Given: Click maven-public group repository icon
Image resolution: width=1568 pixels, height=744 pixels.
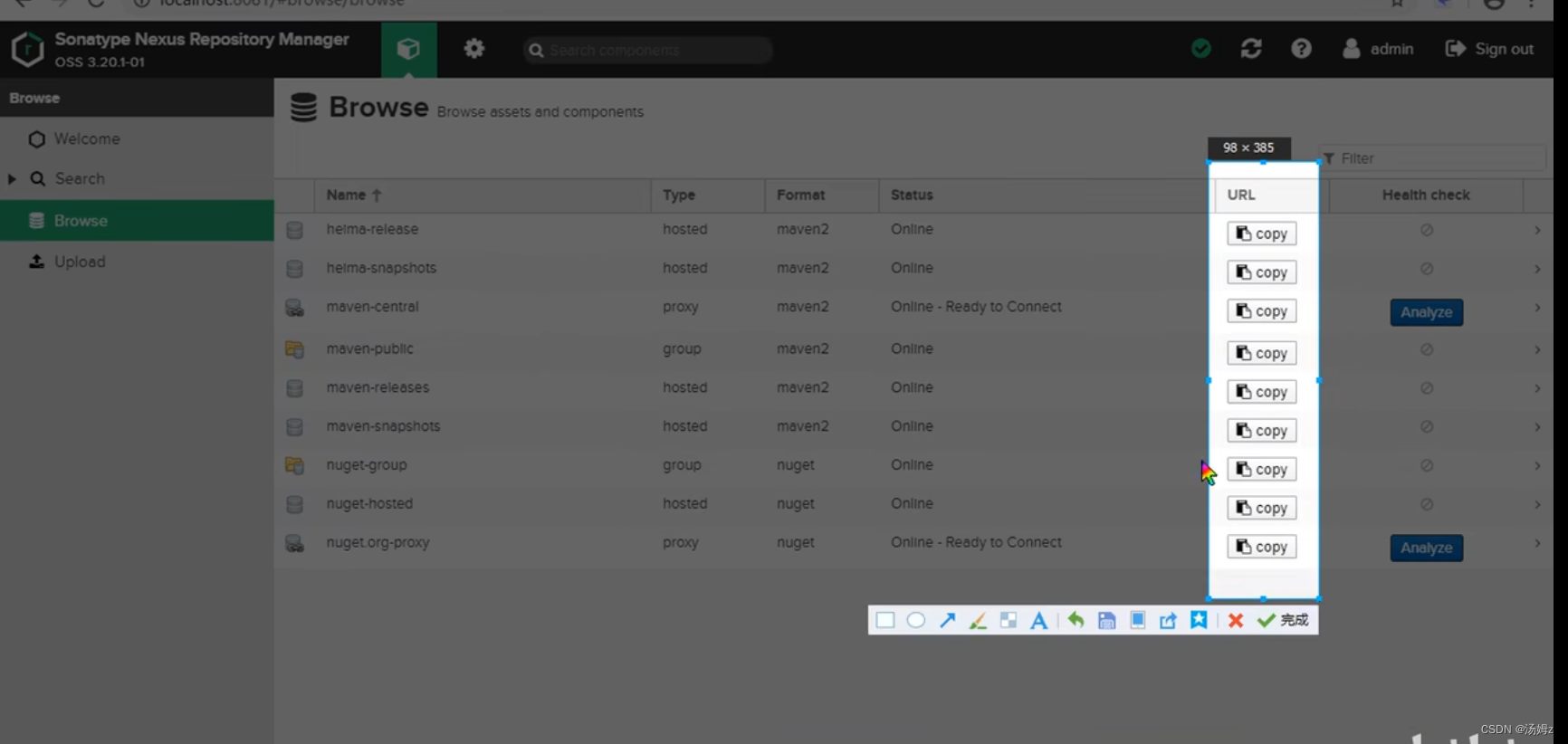Looking at the screenshot, I should point(294,348).
